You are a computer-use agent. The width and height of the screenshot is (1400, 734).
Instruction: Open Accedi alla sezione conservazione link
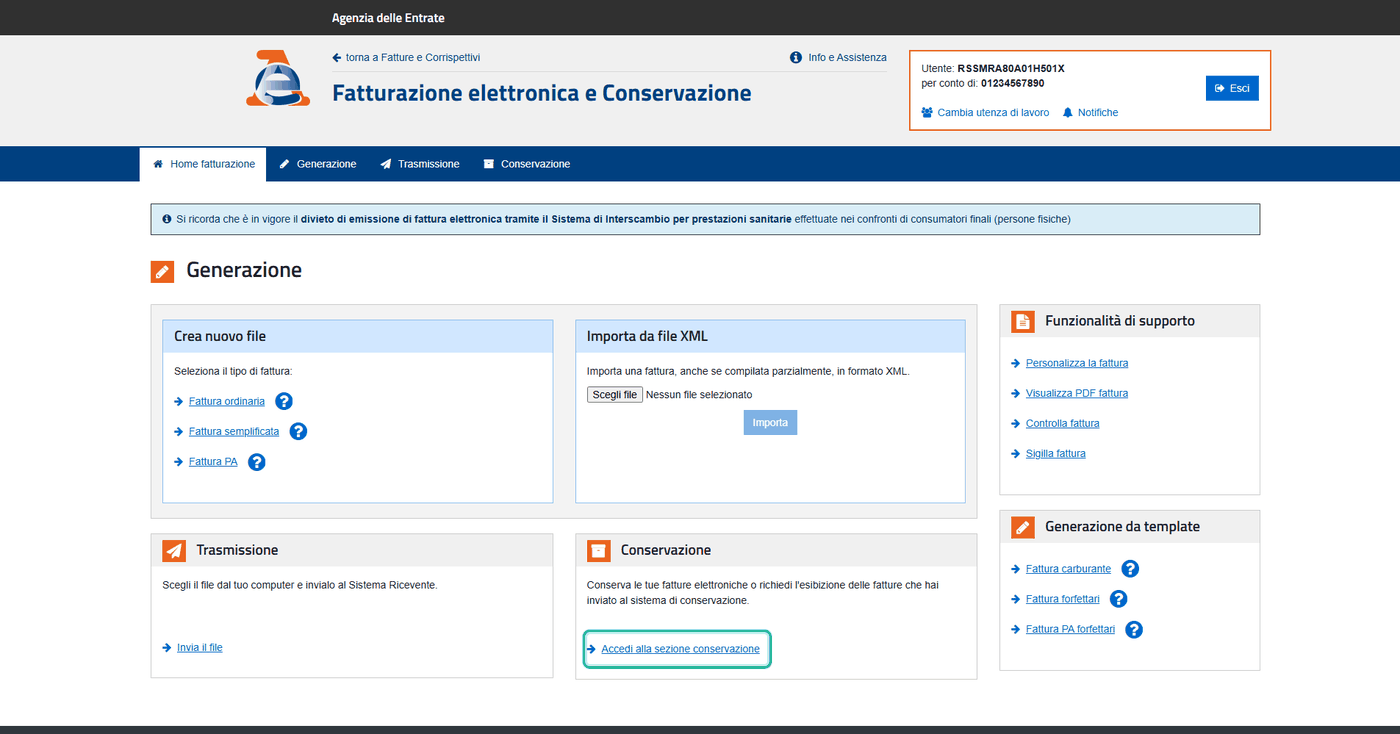point(680,649)
